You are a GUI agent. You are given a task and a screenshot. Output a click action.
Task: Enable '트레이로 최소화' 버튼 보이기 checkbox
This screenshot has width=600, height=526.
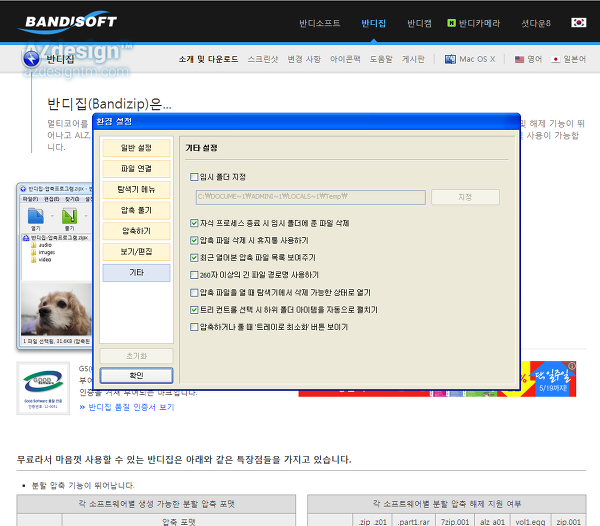click(194, 327)
